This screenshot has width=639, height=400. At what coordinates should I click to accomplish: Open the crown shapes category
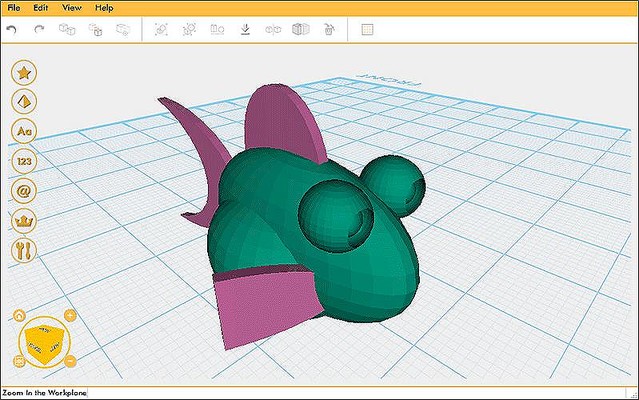24,221
